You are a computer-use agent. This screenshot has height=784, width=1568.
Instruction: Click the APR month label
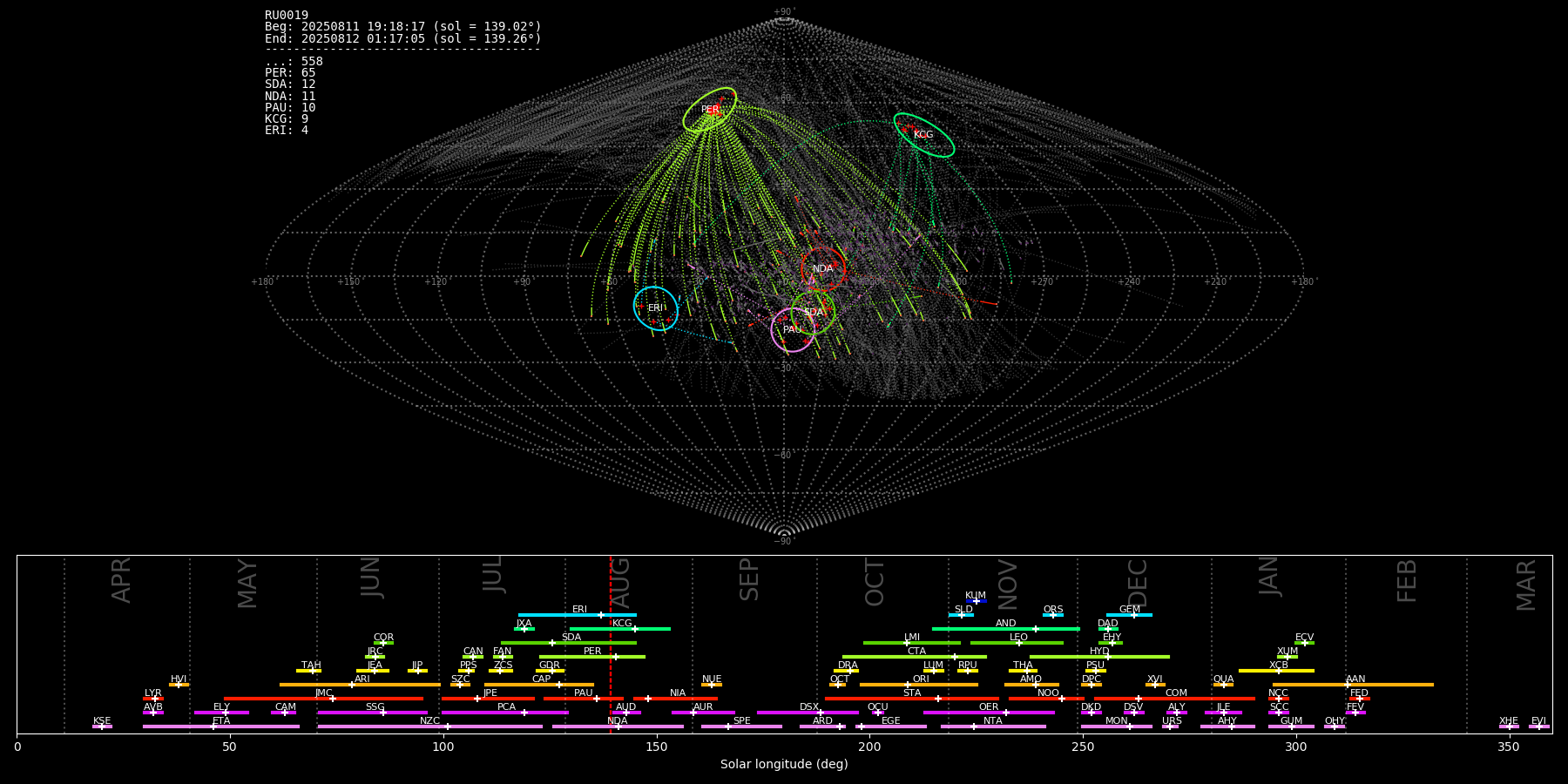click(x=122, y=580)
